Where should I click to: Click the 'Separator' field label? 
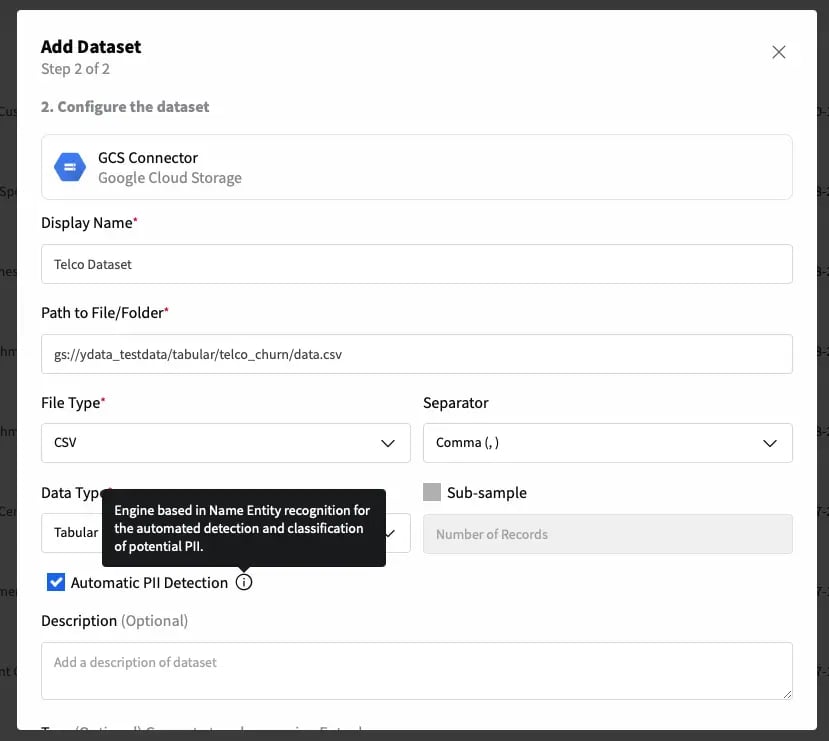(x=456, y=403)
